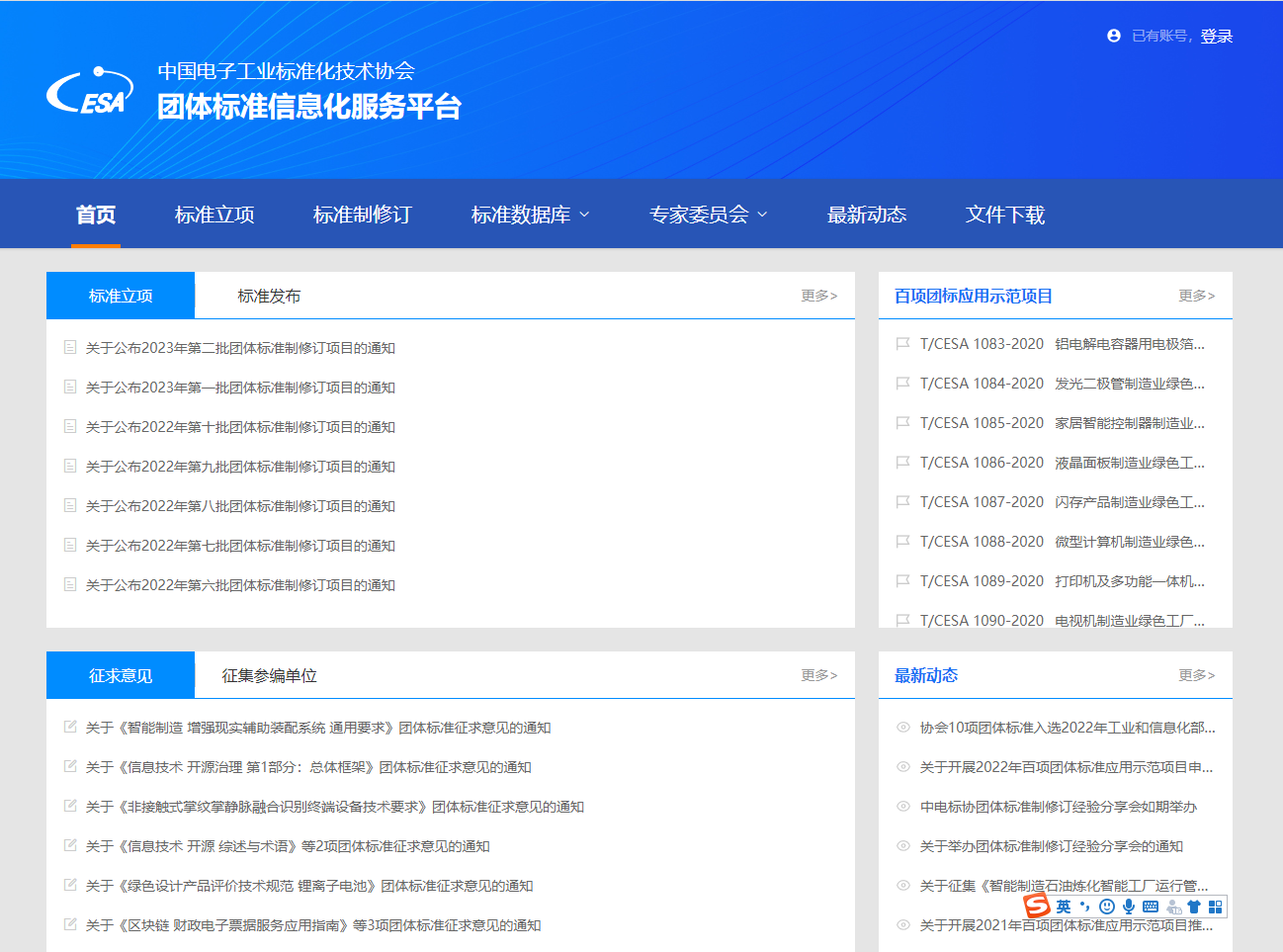Click the 登录 login link
Image resolution: width=1283 pixels, height=952 pixels.
[x=1217, y=36]
